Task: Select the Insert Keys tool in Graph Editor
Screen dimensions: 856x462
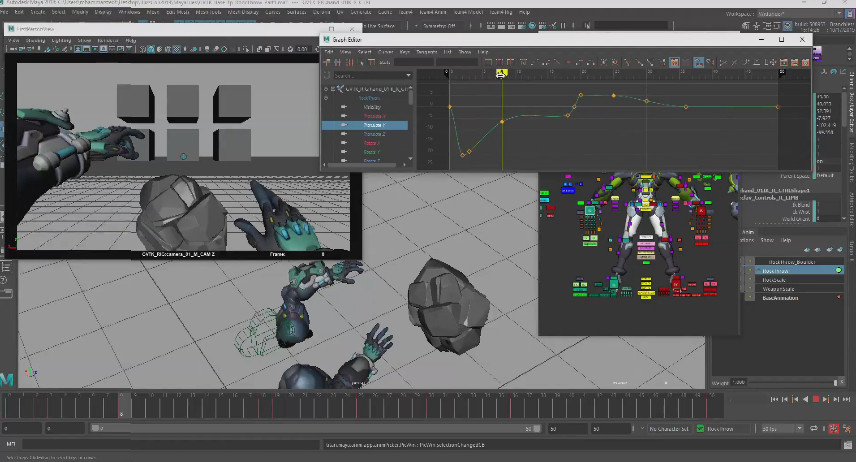Action: 337,62
